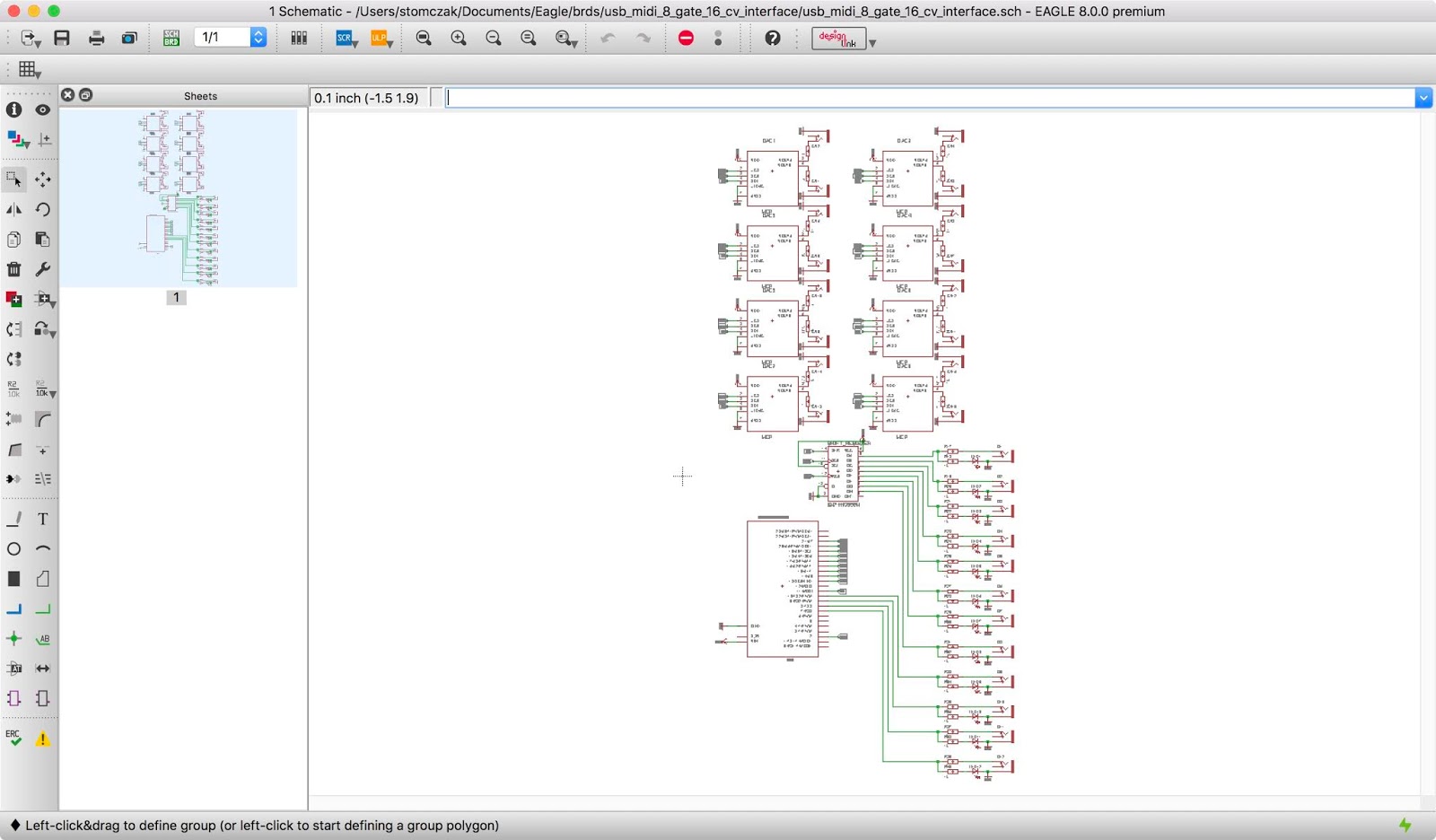Select the Text tool
The height and width of the screenshot is (840, 1436).
[x=42, y=518]
